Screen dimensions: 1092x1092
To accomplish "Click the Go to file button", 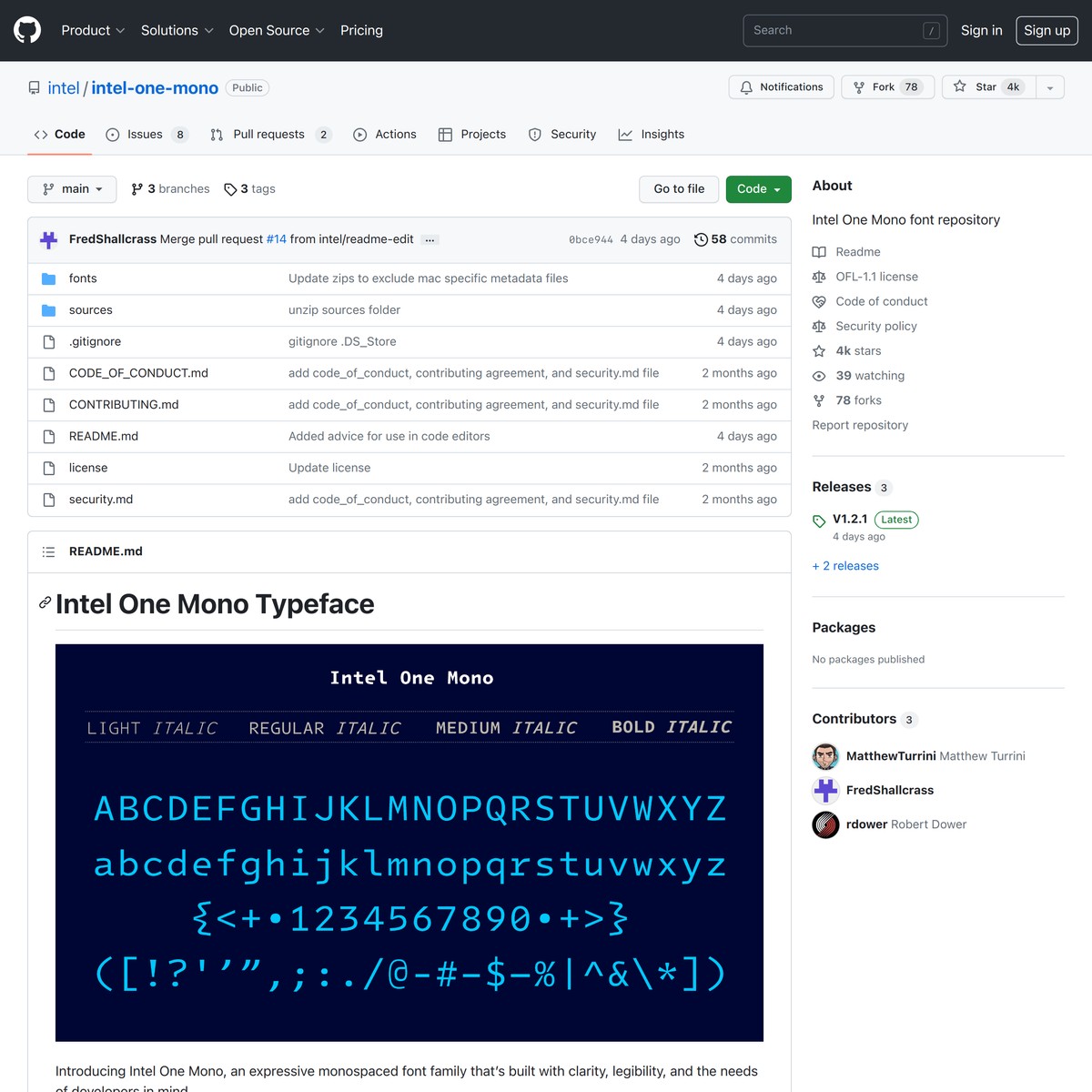I will tap(679, 189).
